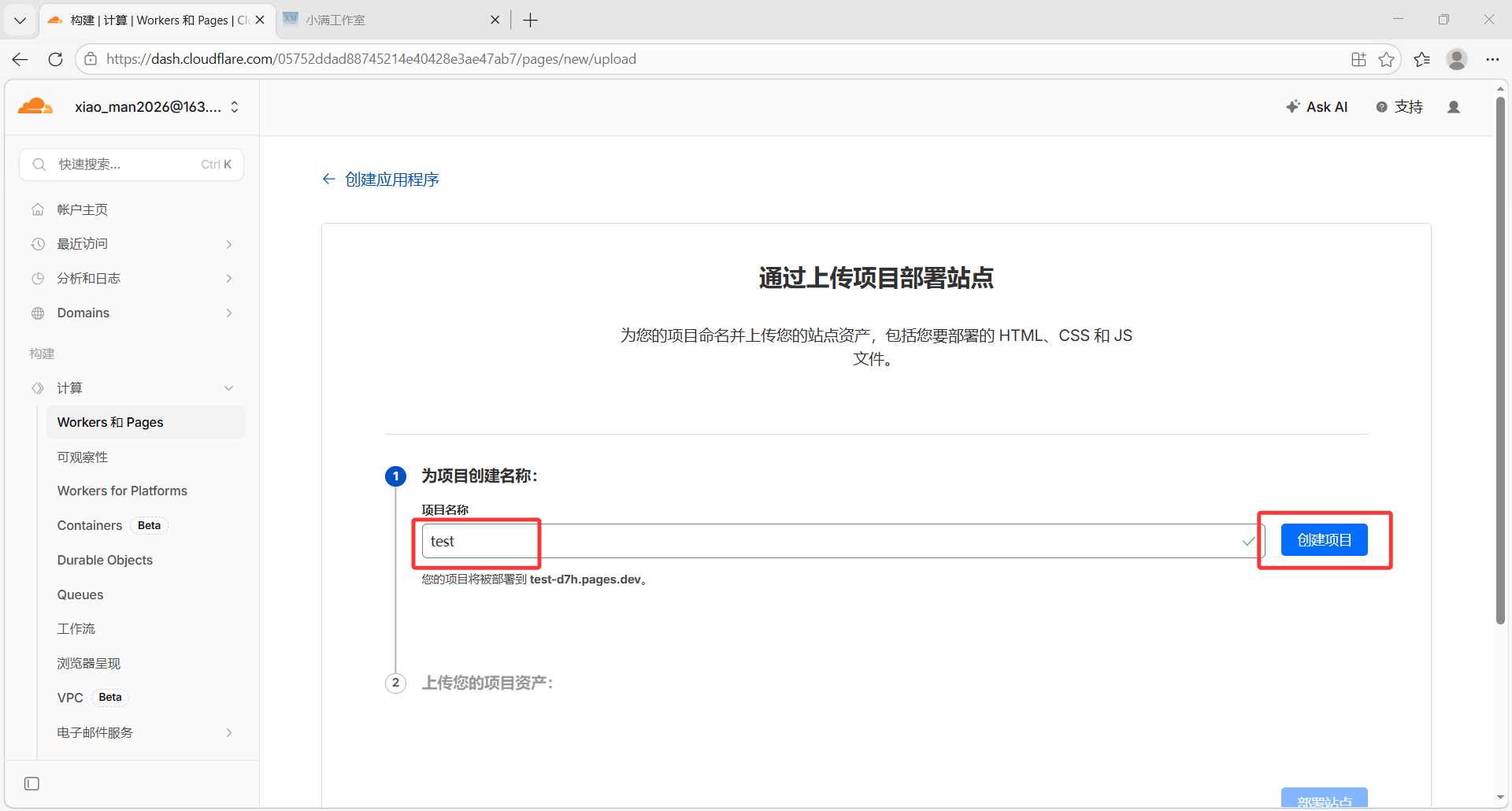Viewport: 1512px width, 811px height.
Task: Open Durable Objects sidebar item
Action: tap(105, 560)
